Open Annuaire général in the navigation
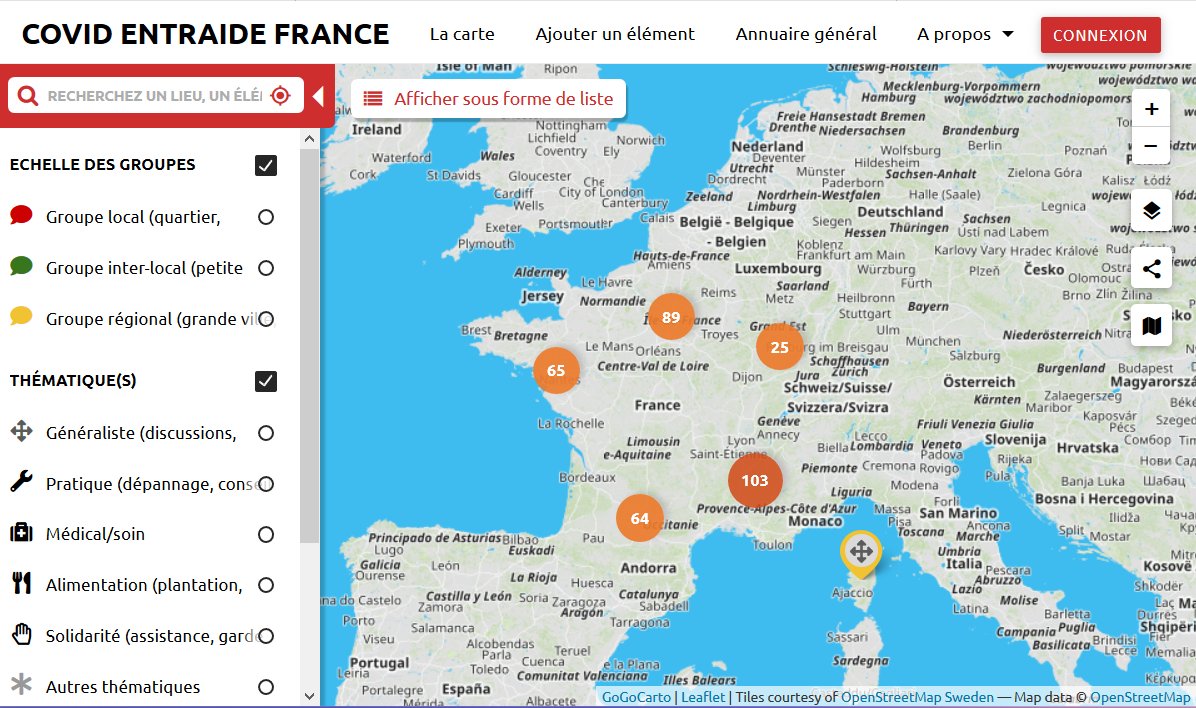The width and height of the screenshot is (1196, 708). tap(806, 34)
